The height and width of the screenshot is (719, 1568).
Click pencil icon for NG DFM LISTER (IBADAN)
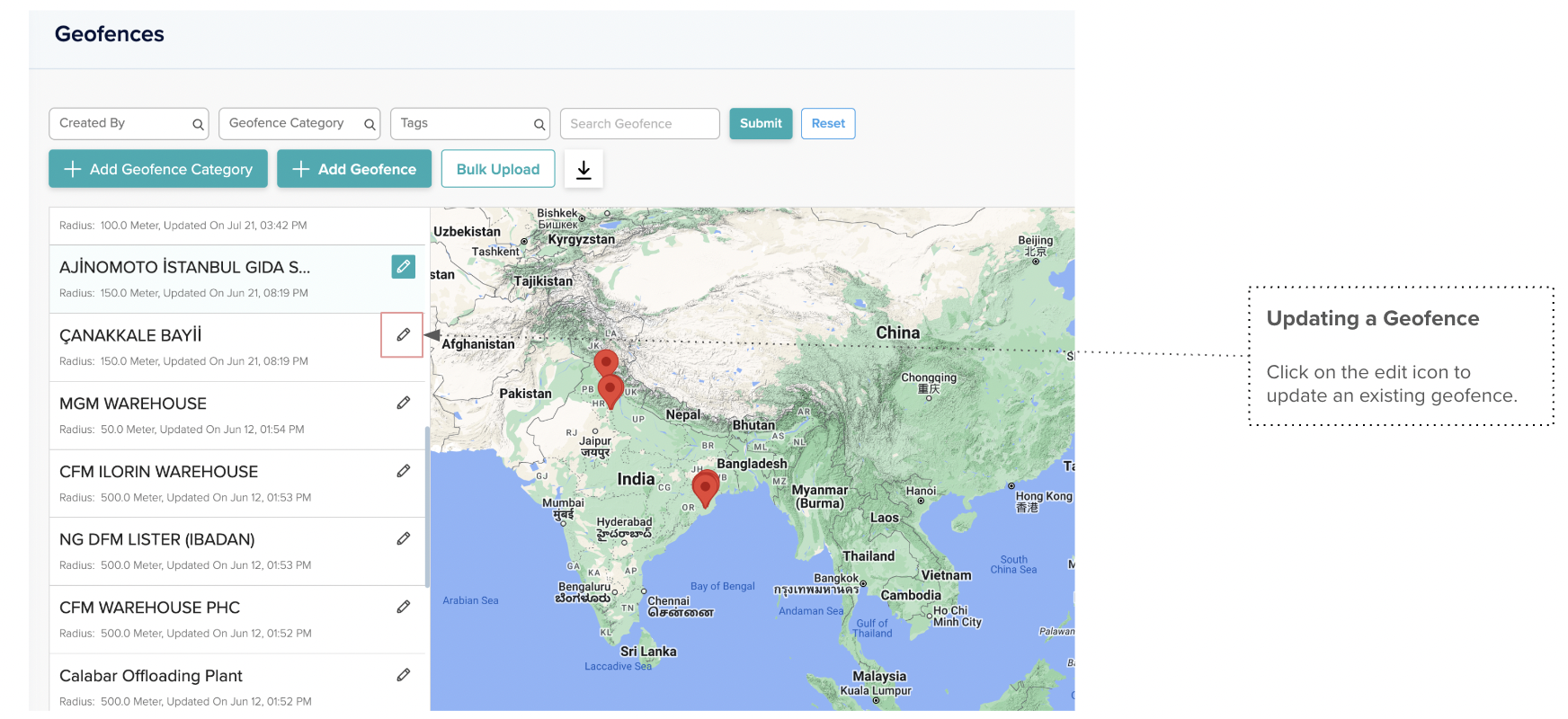pyautogui.click(x=403, y=538)
